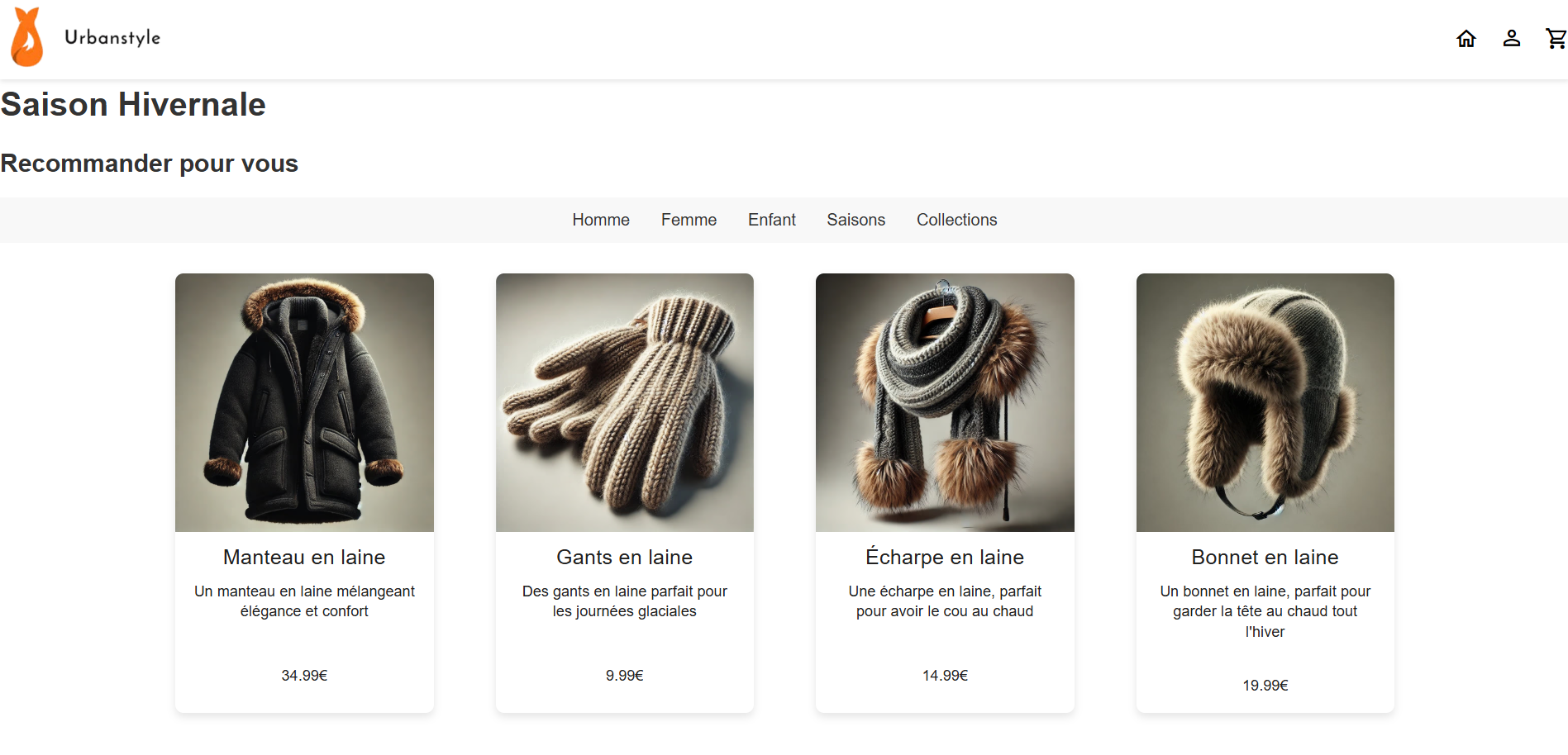Open the Femme menu item
This screenshot has height=755, width=1568.
689,220
